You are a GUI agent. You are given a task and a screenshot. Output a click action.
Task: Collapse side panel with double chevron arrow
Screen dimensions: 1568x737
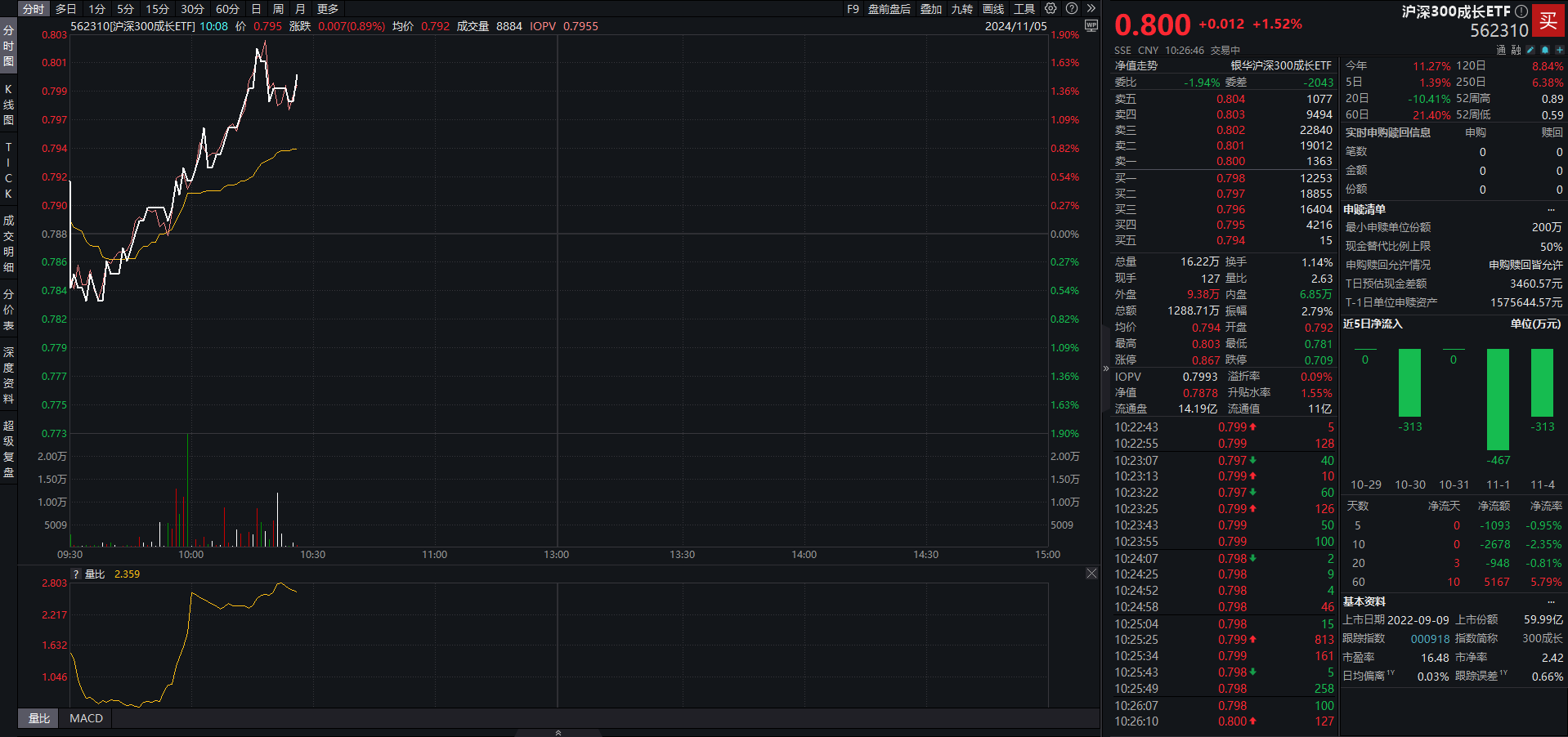click(1106, 368)
